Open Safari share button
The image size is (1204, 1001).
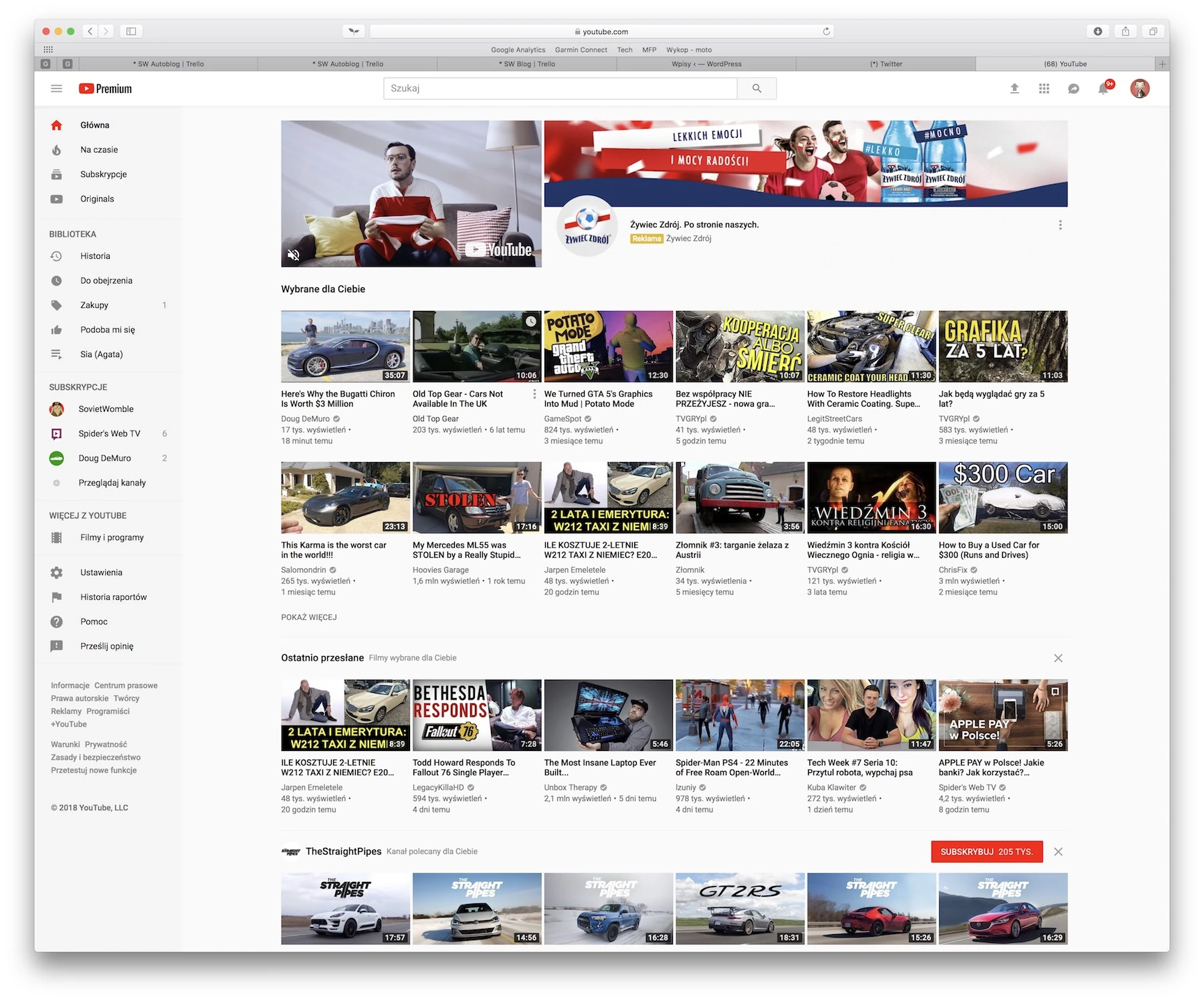[1126, 31]
